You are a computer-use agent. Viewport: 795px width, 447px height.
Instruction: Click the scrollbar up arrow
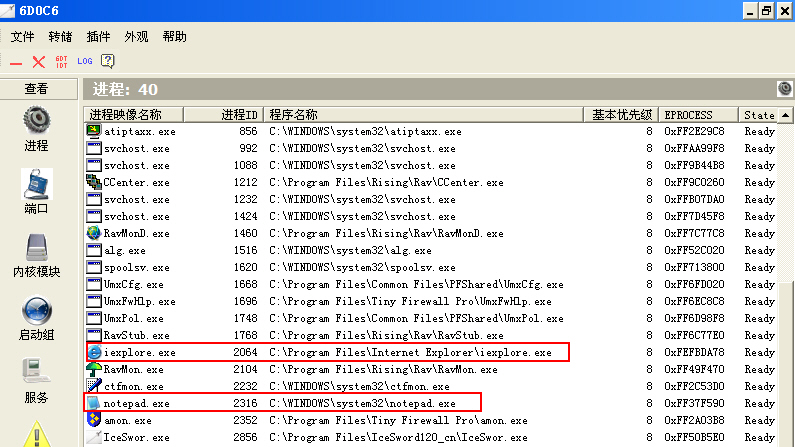click(785, 115)
